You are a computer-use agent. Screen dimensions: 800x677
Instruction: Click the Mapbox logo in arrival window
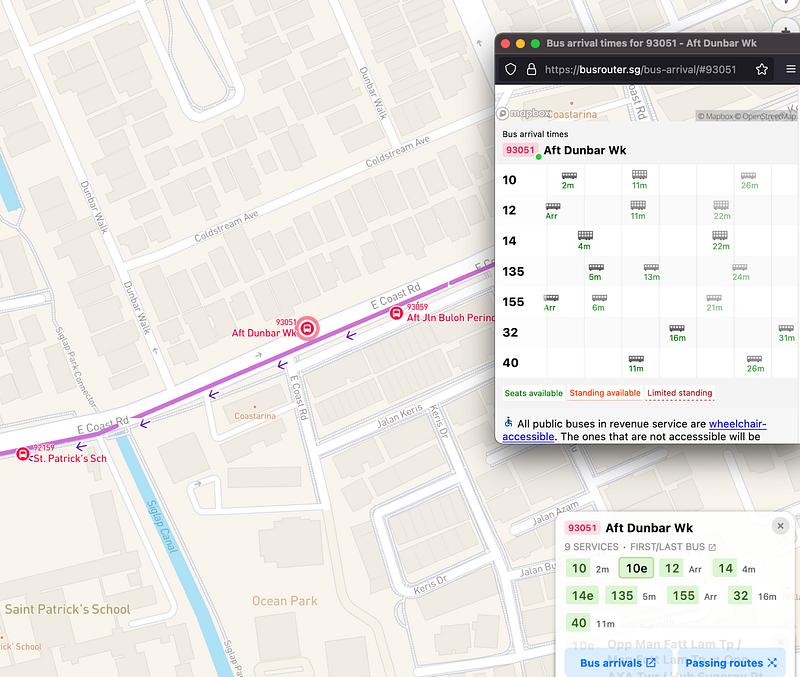524,113
